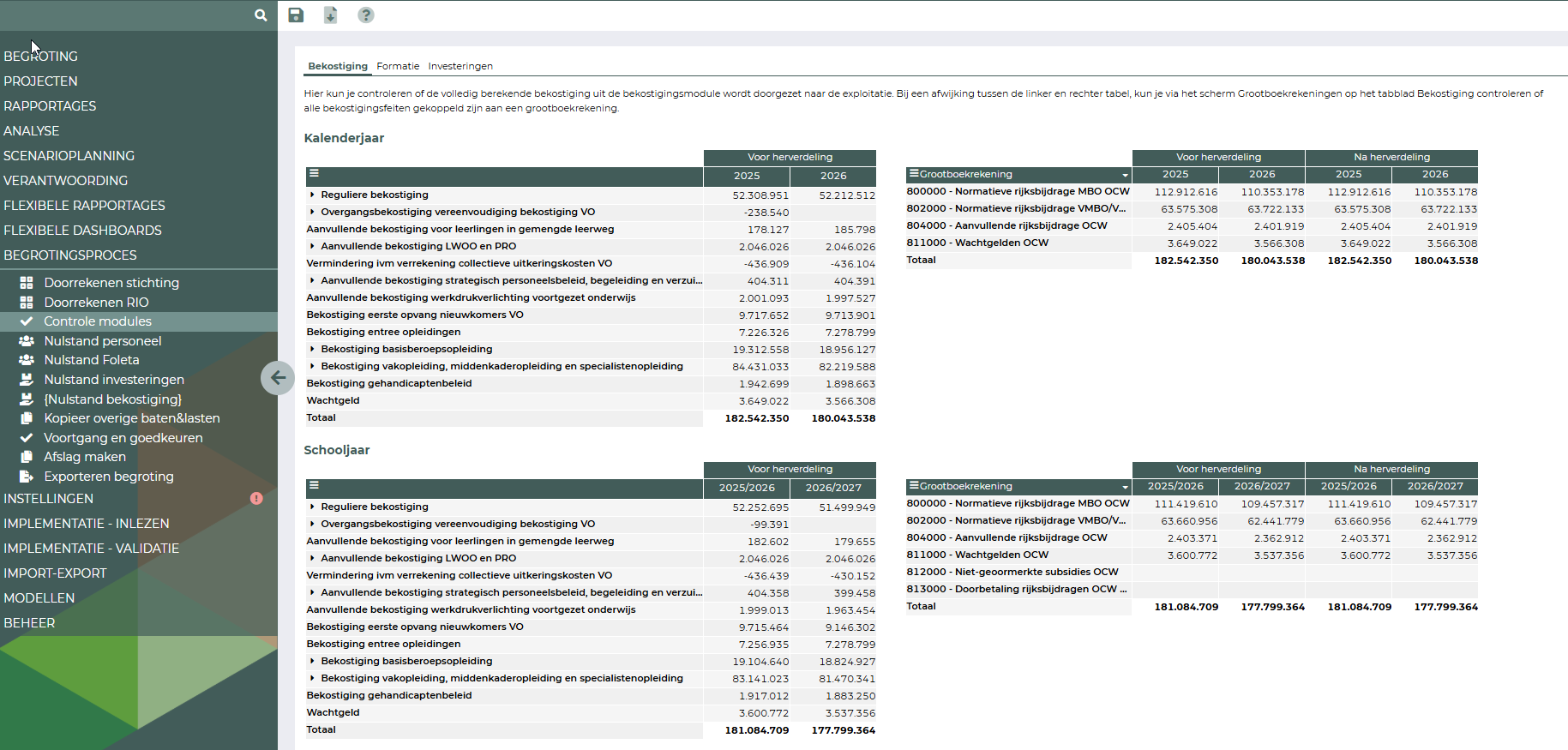The image size is (1568, 750).
Task: Open the INSTELLINGEN menu
Action: click(48, 499)
